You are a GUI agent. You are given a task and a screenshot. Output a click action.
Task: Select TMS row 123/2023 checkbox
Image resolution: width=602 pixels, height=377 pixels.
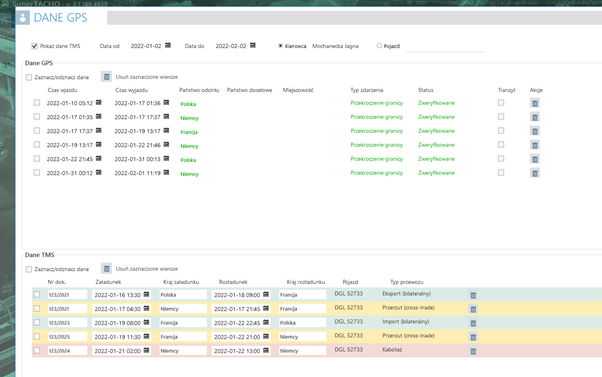(x=36, y=322)
